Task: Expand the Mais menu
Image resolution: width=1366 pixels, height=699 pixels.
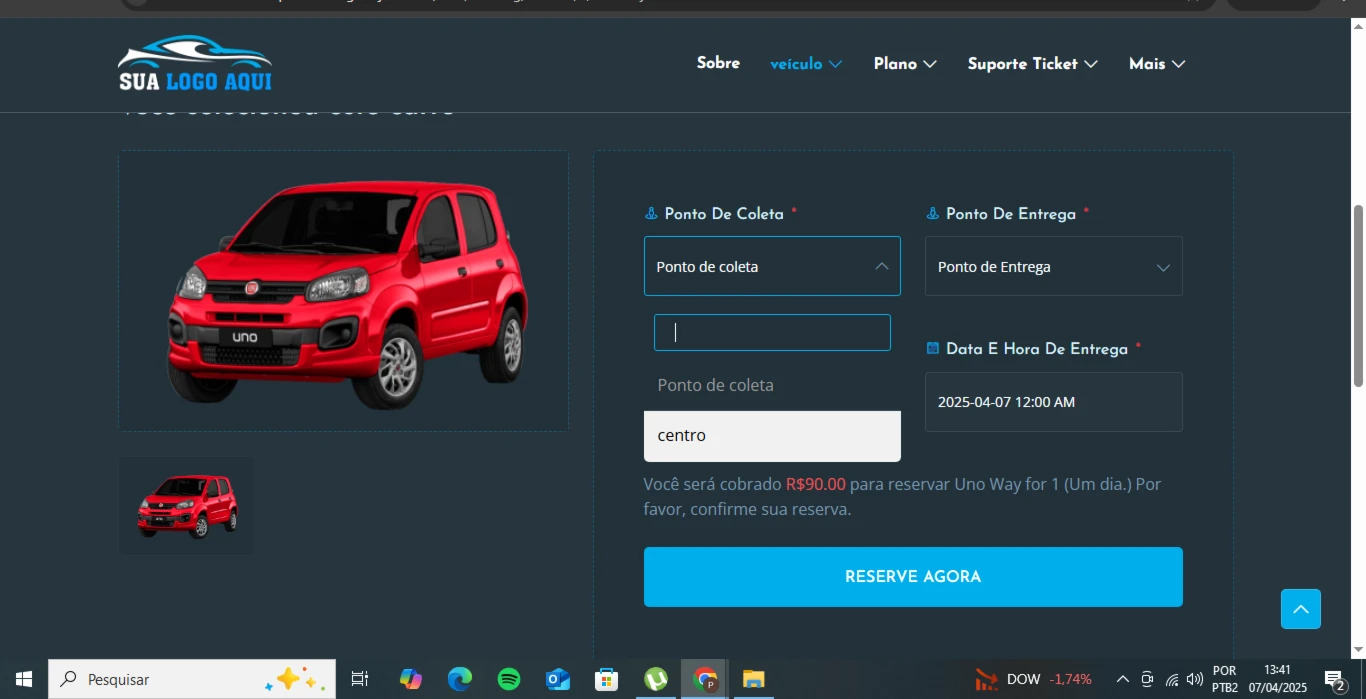Action: pos(1157,64)
